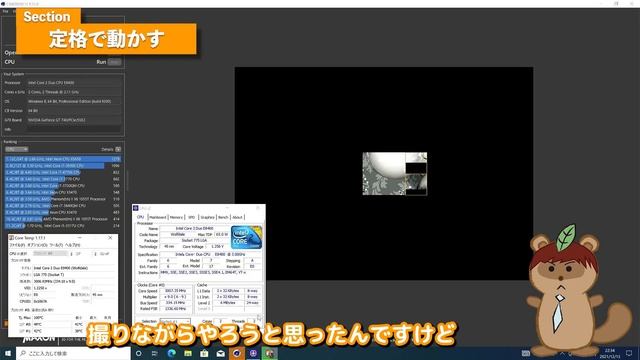Click the Multiplier value in CPU-Z
The image size is (640, 360).
coord(175,297)
